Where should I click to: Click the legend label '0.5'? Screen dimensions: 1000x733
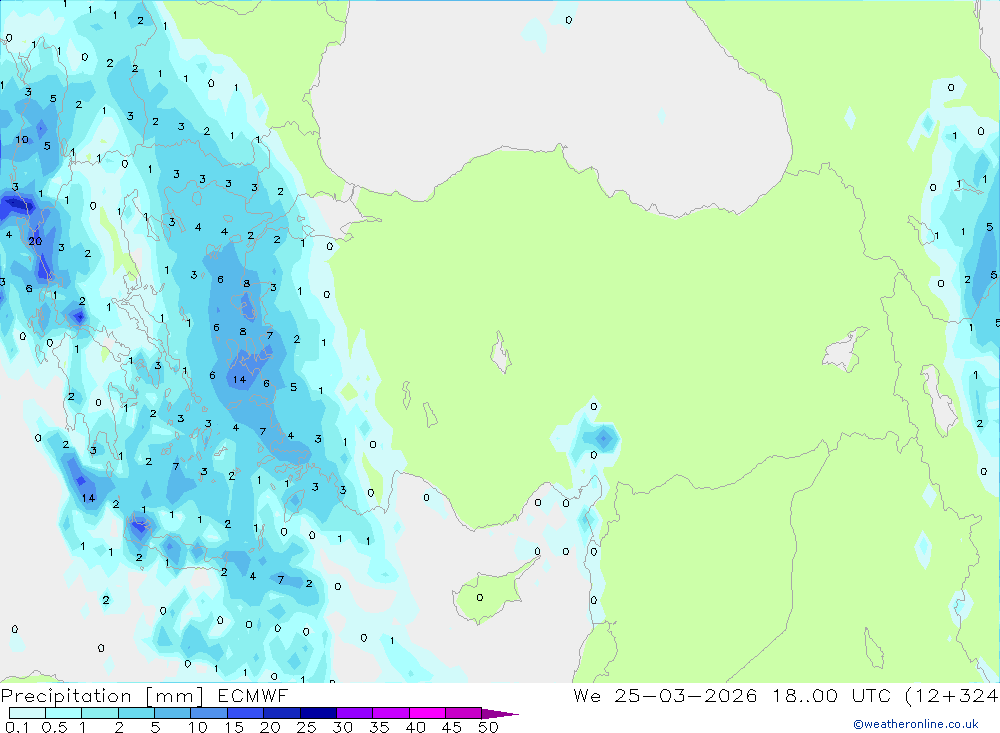(x=55, y=727)
